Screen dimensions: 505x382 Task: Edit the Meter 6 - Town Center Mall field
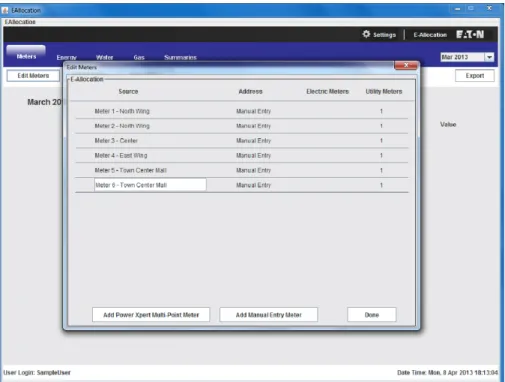pyautogui.click(x=150, y=185)
